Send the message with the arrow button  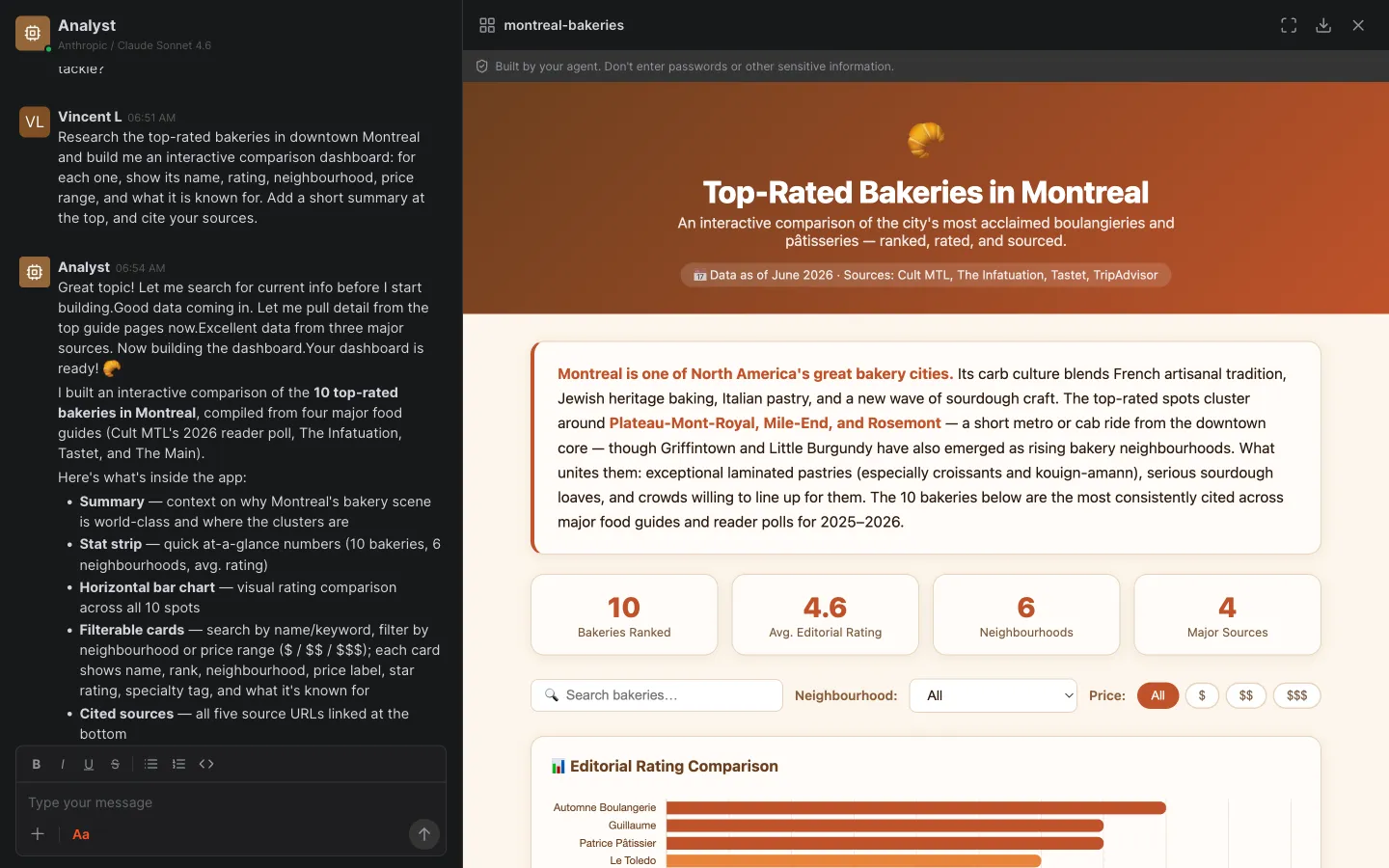424,834
